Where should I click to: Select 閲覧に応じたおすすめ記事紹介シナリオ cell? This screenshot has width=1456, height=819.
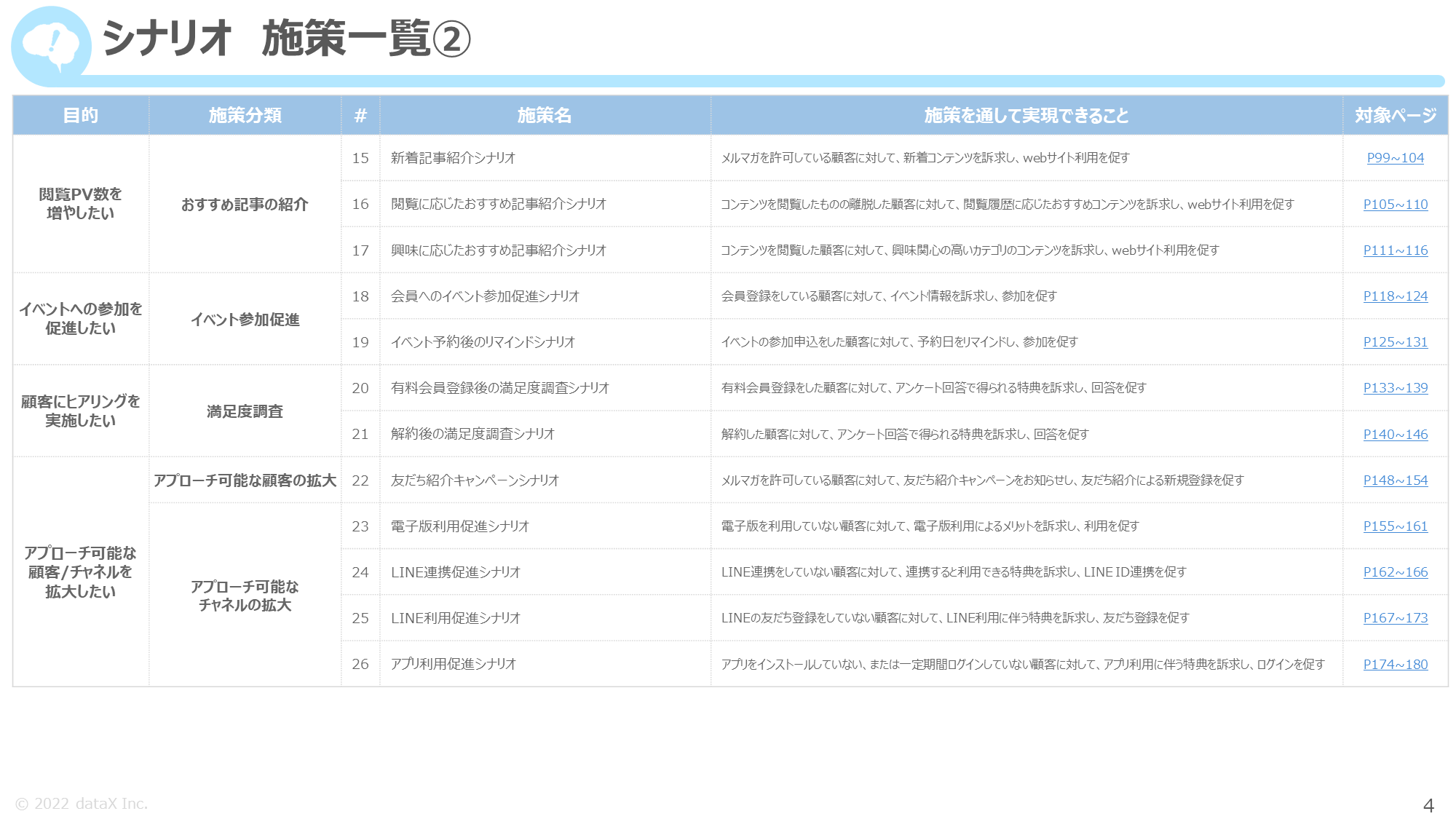(545, 204)
